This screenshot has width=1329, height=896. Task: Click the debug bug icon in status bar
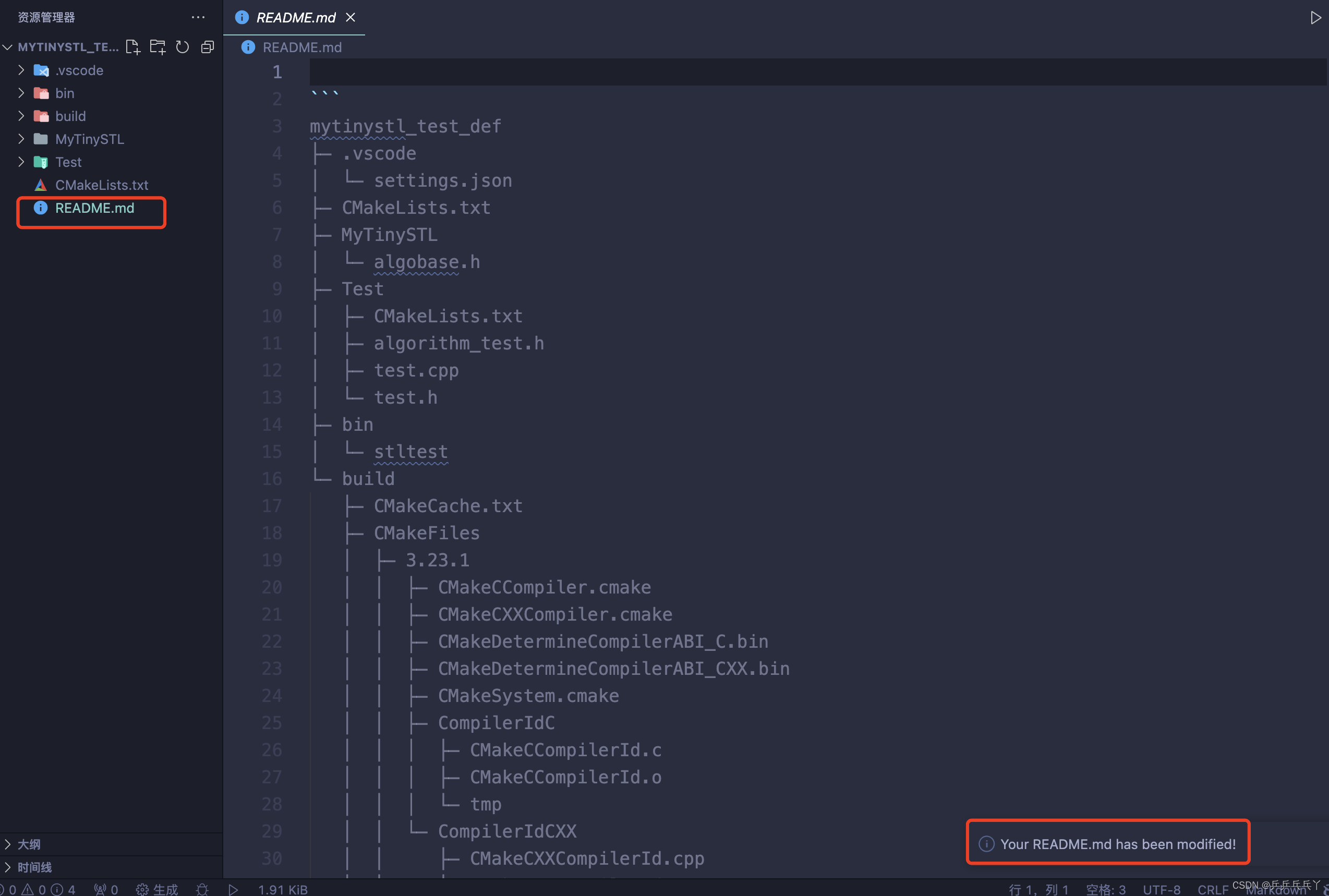pos(202,889)
